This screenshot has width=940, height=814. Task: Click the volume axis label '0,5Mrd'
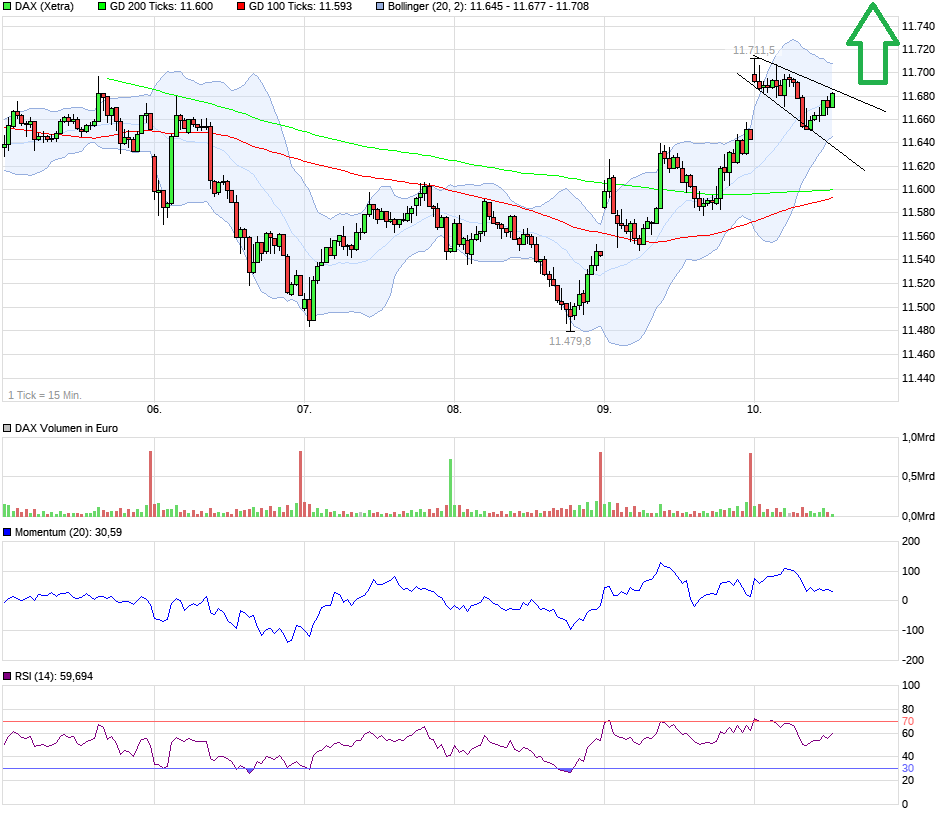pos(918,477)
